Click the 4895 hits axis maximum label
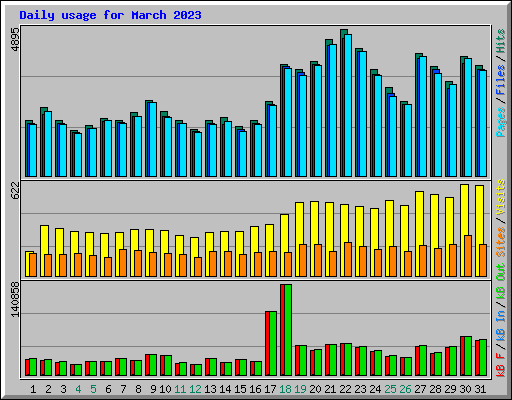512x400 pixels. coord(15,40)
